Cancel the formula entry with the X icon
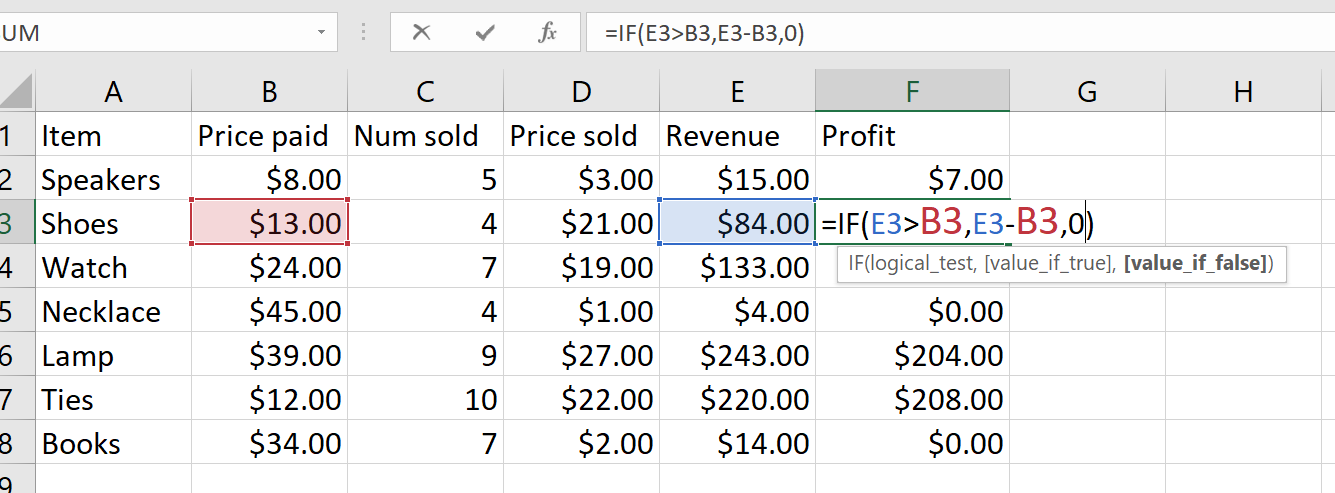This screenshot has height=493, width=1335. click(421, 33)
